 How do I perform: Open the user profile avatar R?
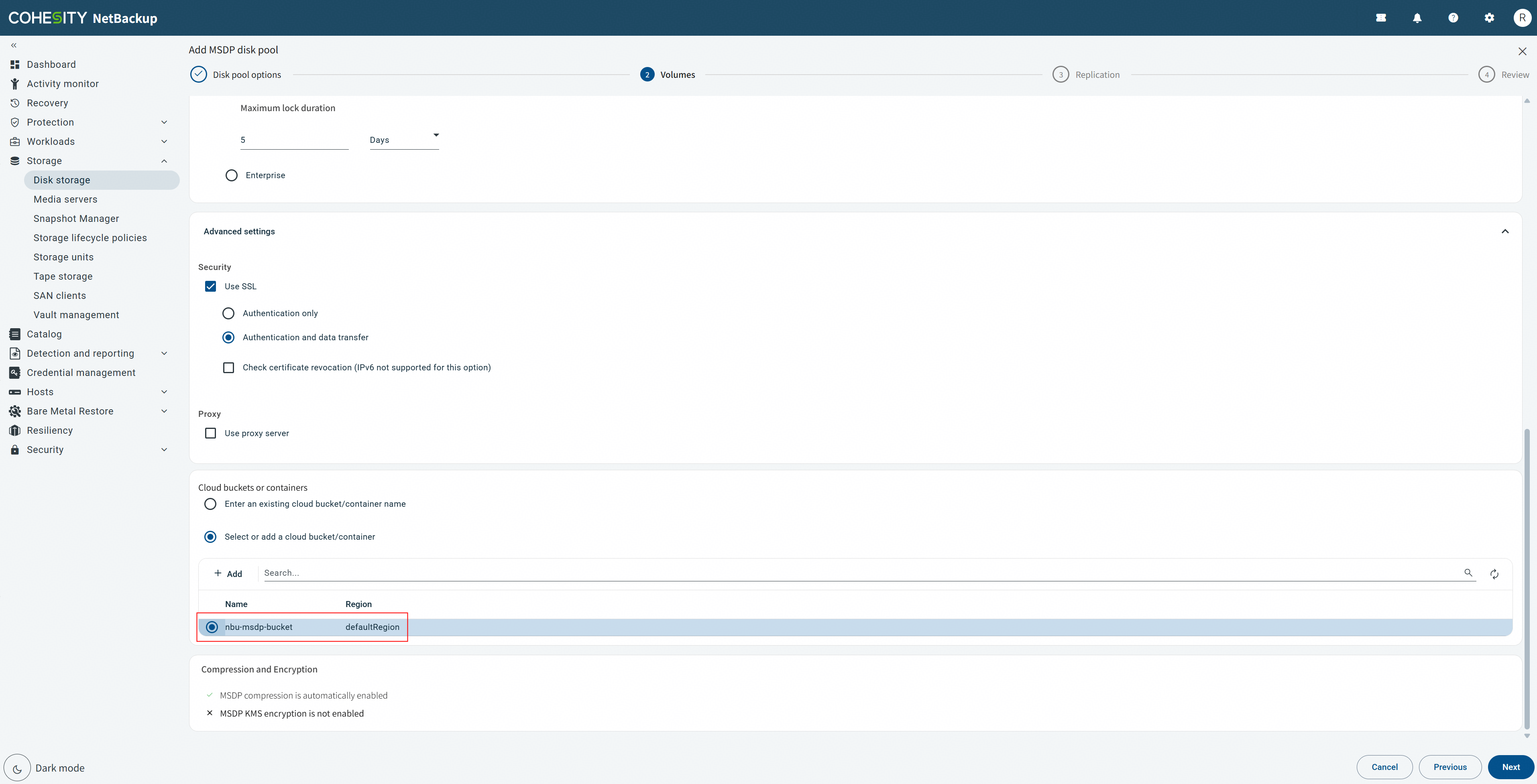click(1523, 18)
